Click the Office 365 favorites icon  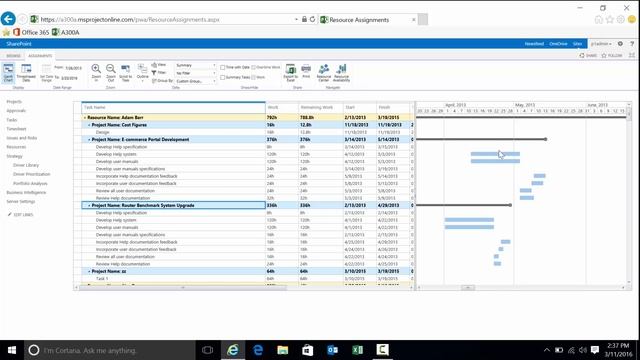[x=16, y=32]
